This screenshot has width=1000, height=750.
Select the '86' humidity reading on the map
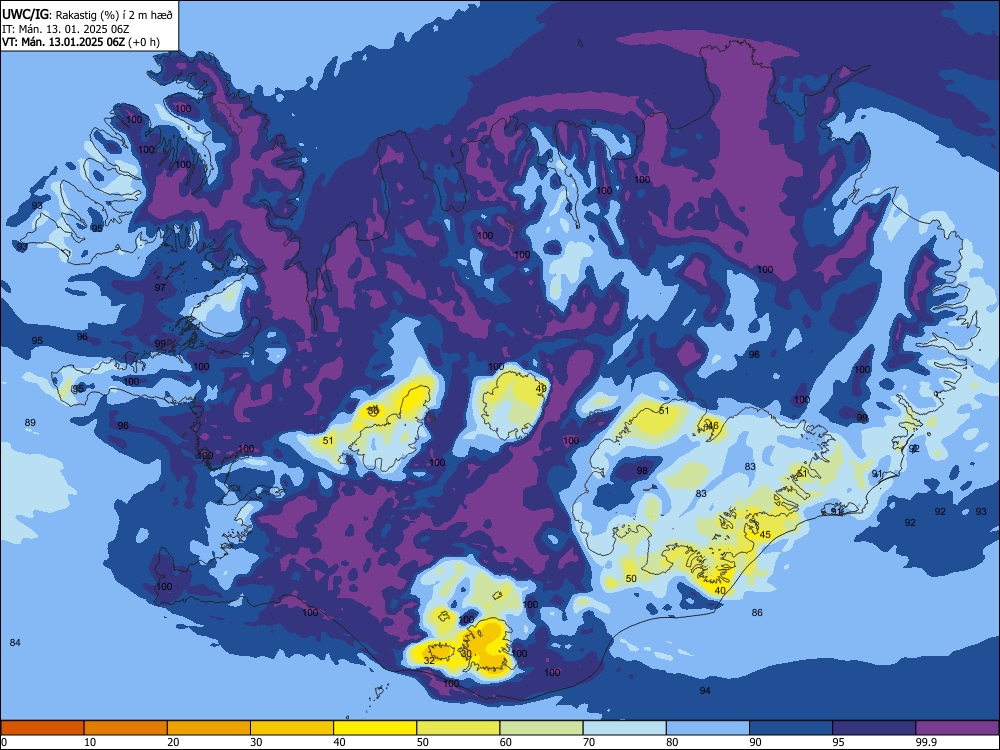click(757, 612)
